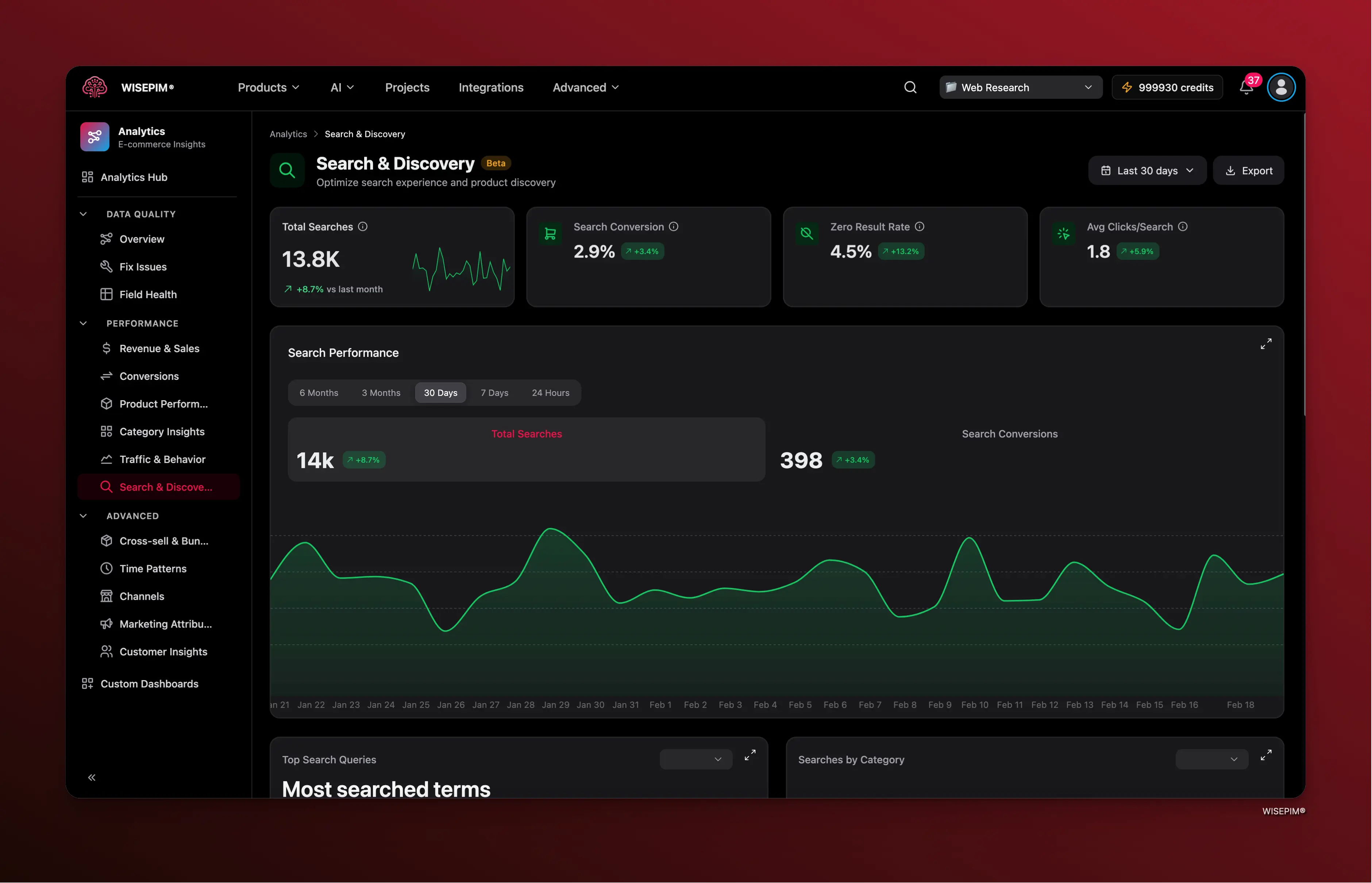Select Revenue & Sales analytics
Image resolution: width=1372 pixels, height=883 pixels.
159,348
